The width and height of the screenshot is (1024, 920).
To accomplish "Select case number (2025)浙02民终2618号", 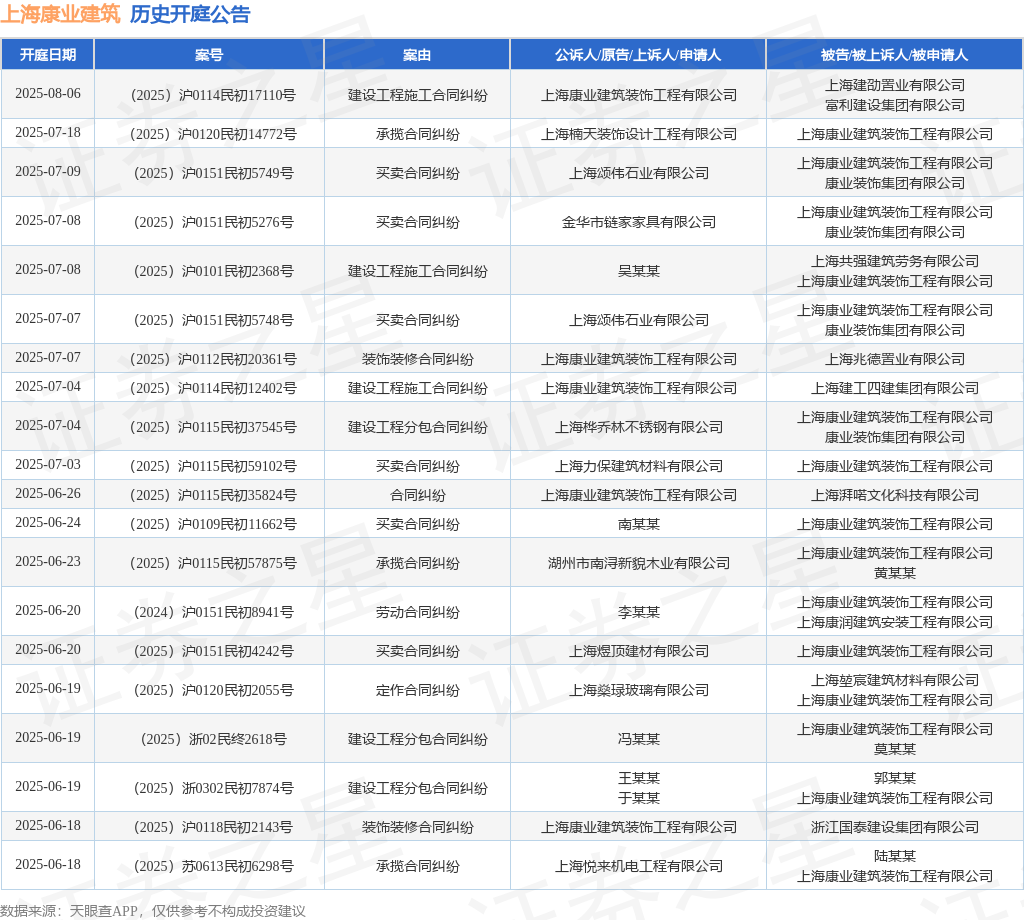I will point(213,739).
